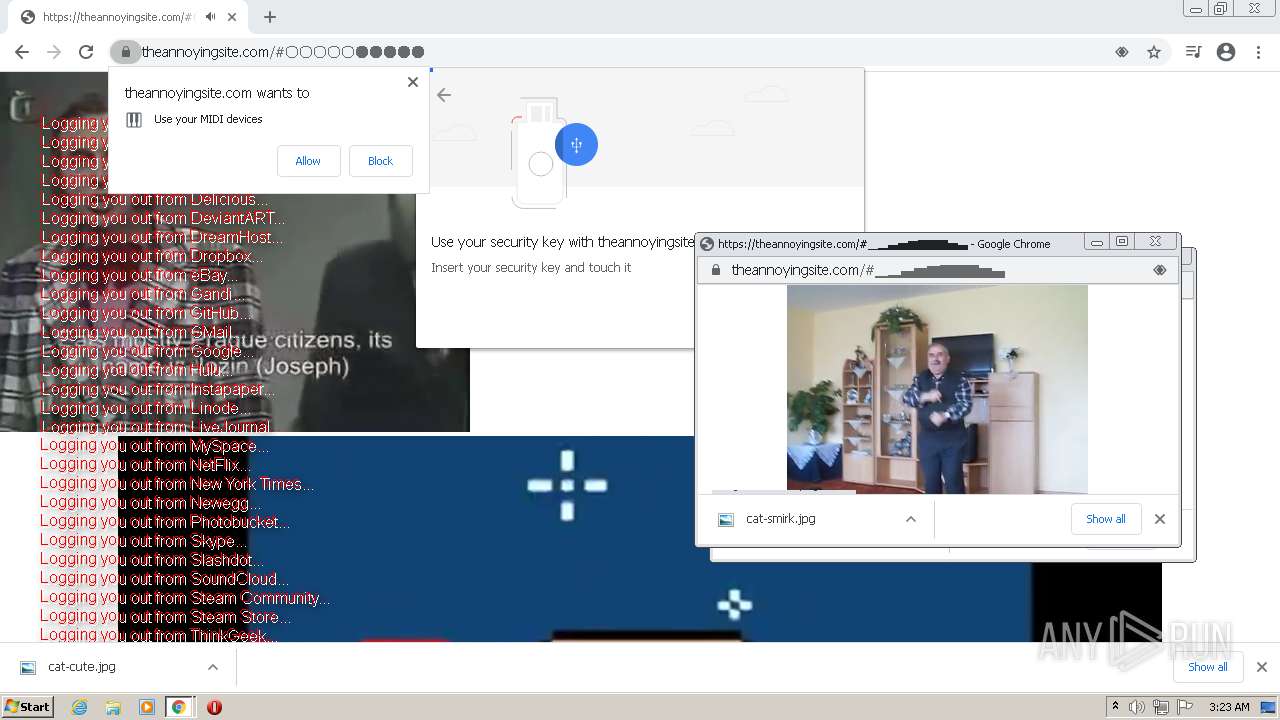
Task: Allow MIDI device access
Action: [308, 161]
